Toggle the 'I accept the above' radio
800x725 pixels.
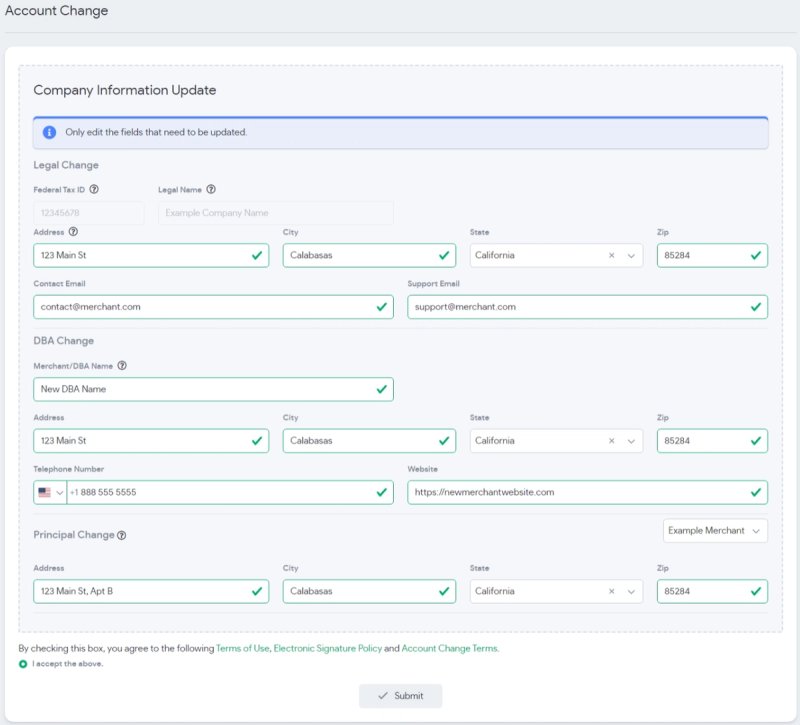23,664
